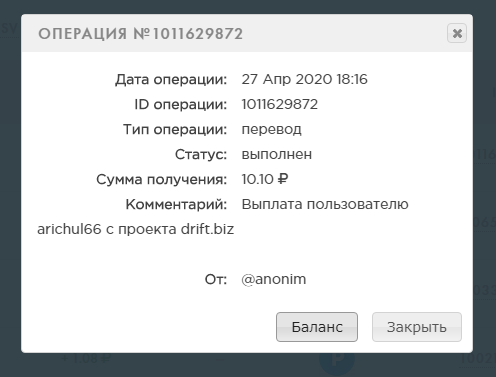Click the dialog title ОПЕРАЦИЯ №1011629872

coord(140,34)
